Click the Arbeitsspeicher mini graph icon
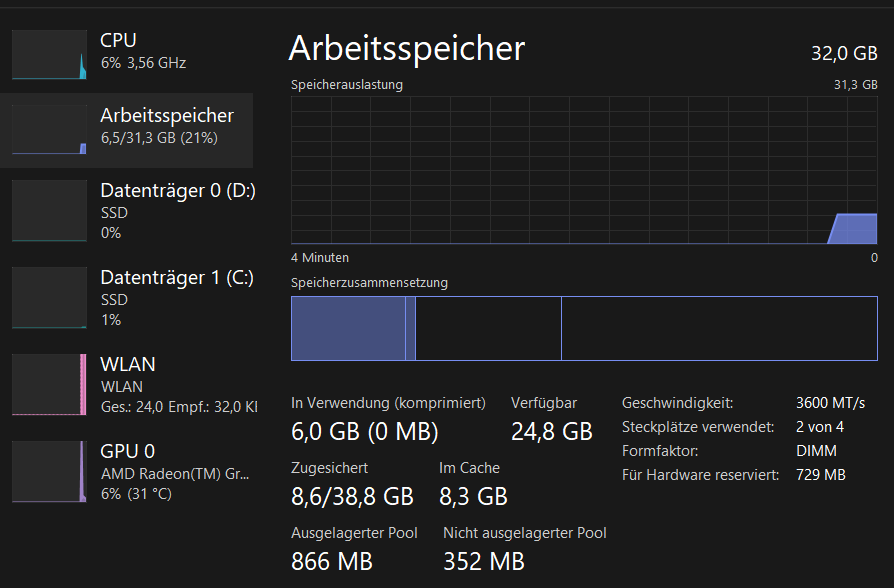 coord(48,130)
